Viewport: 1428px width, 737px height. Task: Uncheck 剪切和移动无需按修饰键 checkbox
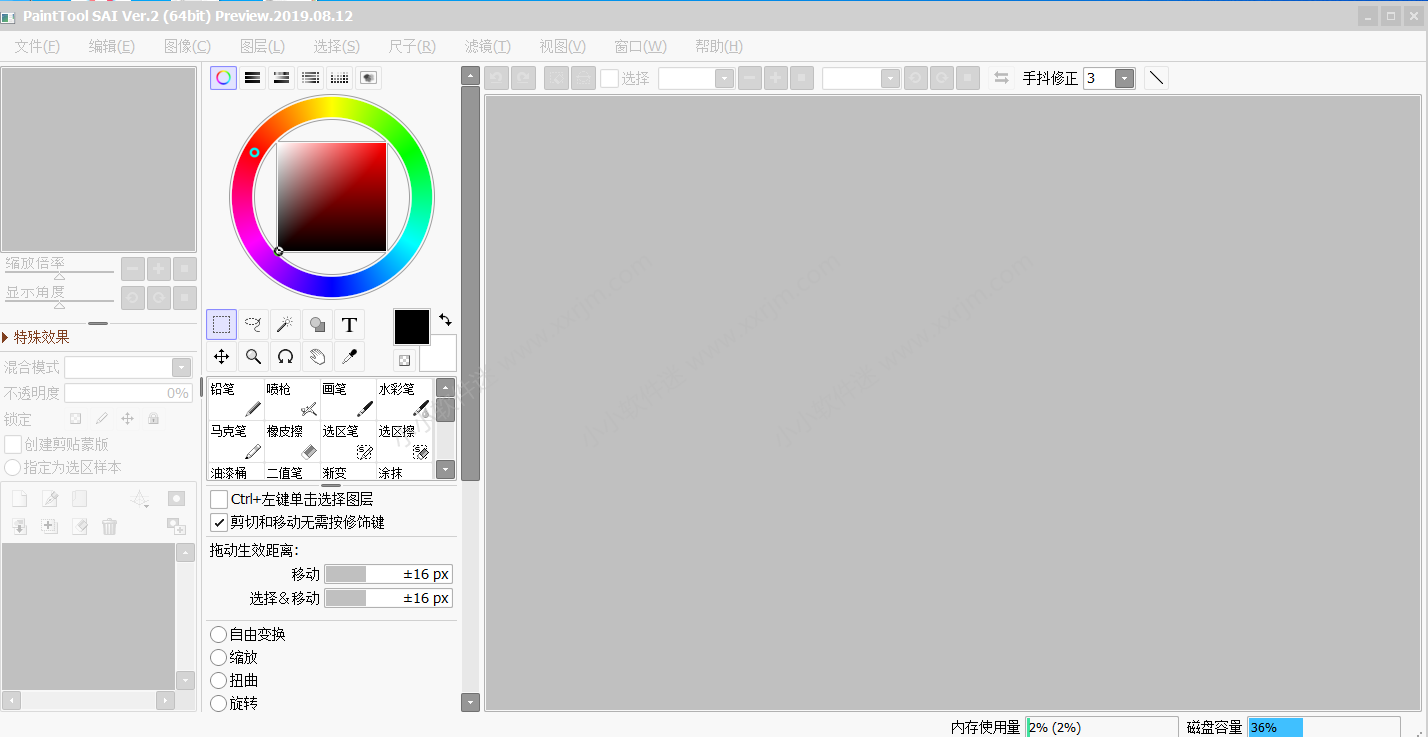(219, 522)
